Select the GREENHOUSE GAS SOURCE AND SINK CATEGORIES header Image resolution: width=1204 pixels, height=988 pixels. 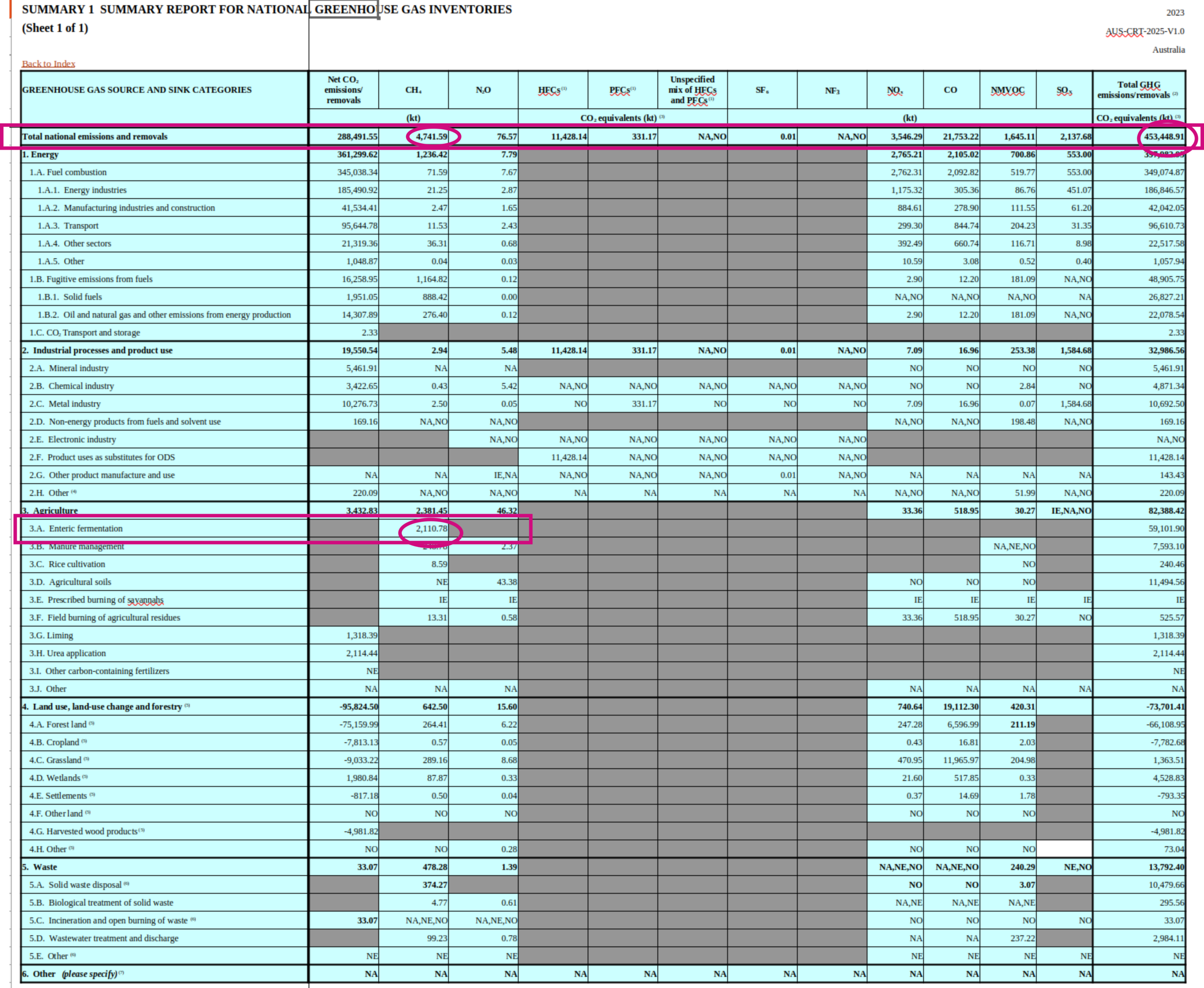click(136, 90)
